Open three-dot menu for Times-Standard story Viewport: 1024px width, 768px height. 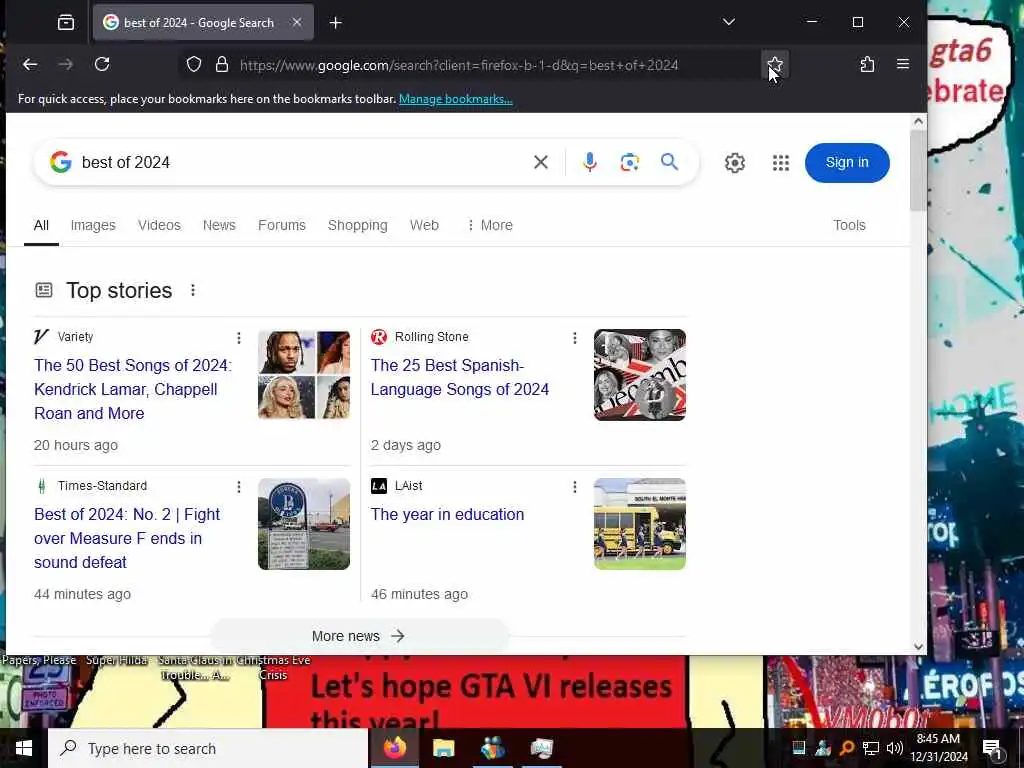click(x=239, y=487)
